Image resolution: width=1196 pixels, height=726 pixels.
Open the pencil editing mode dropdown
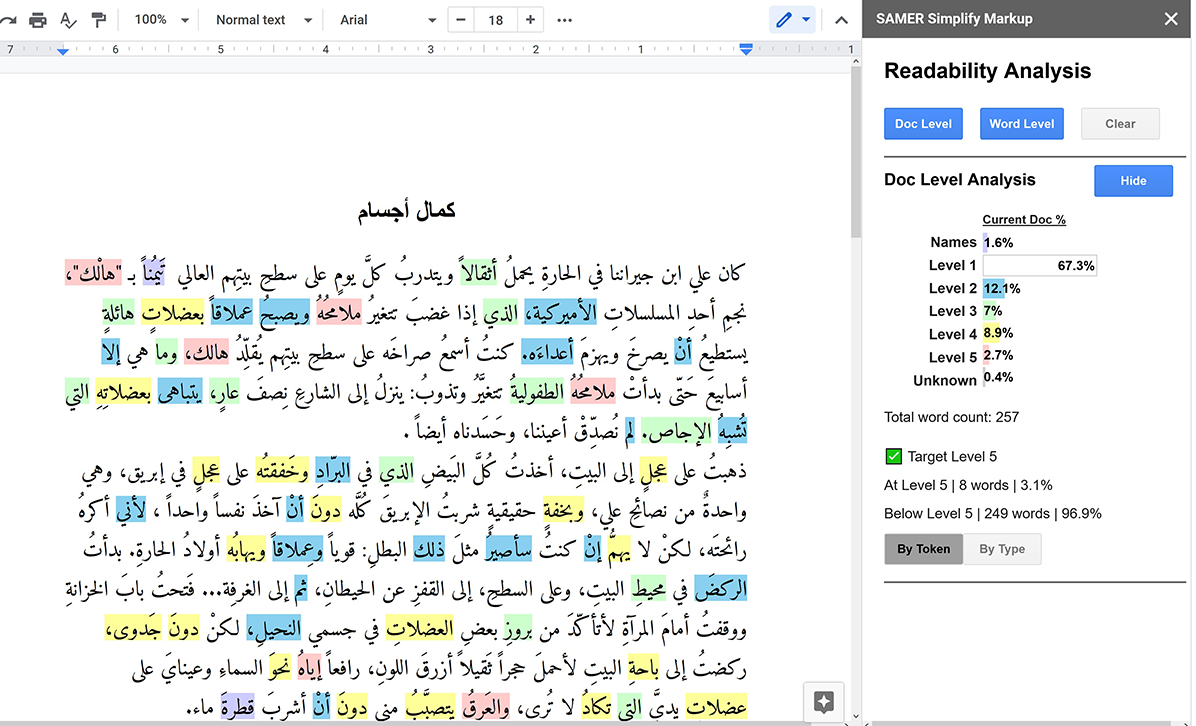(x=793, y=20)
